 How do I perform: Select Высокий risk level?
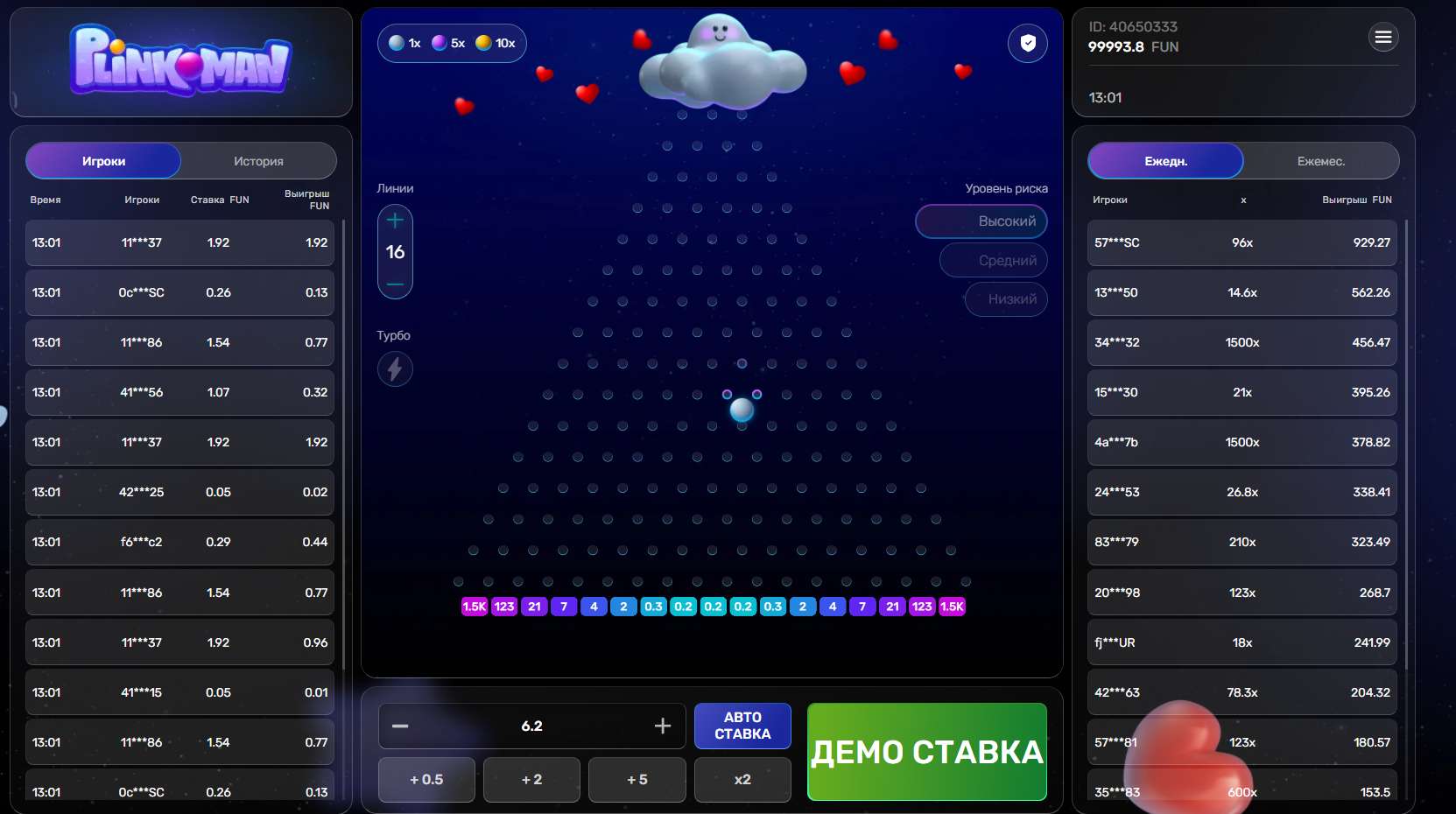pos(981,221)
